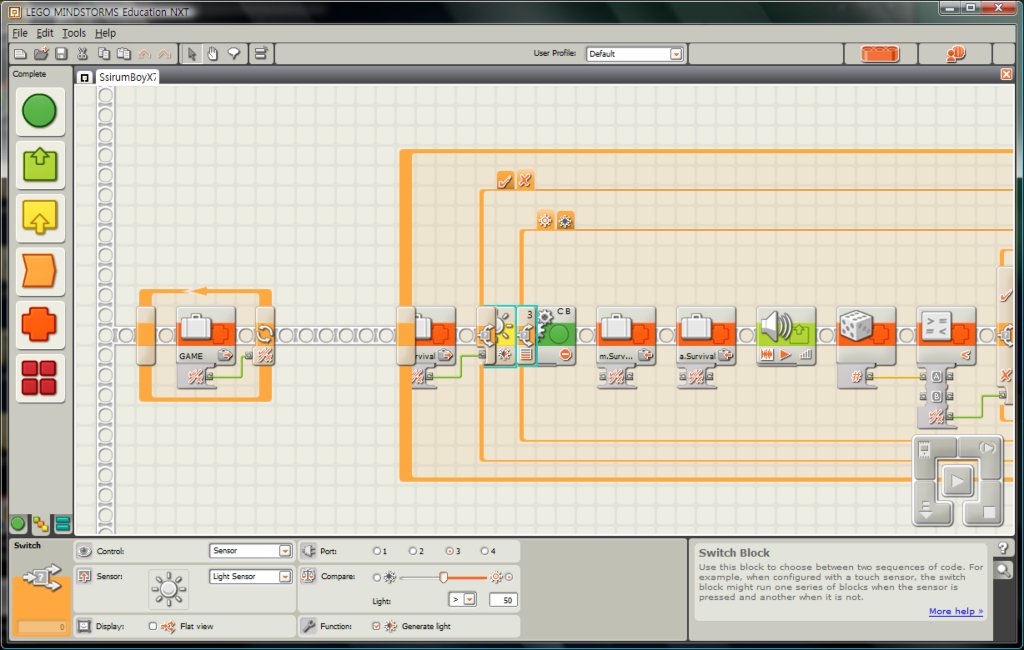Click the Compare light threshold slider

[x=443, y=577]
